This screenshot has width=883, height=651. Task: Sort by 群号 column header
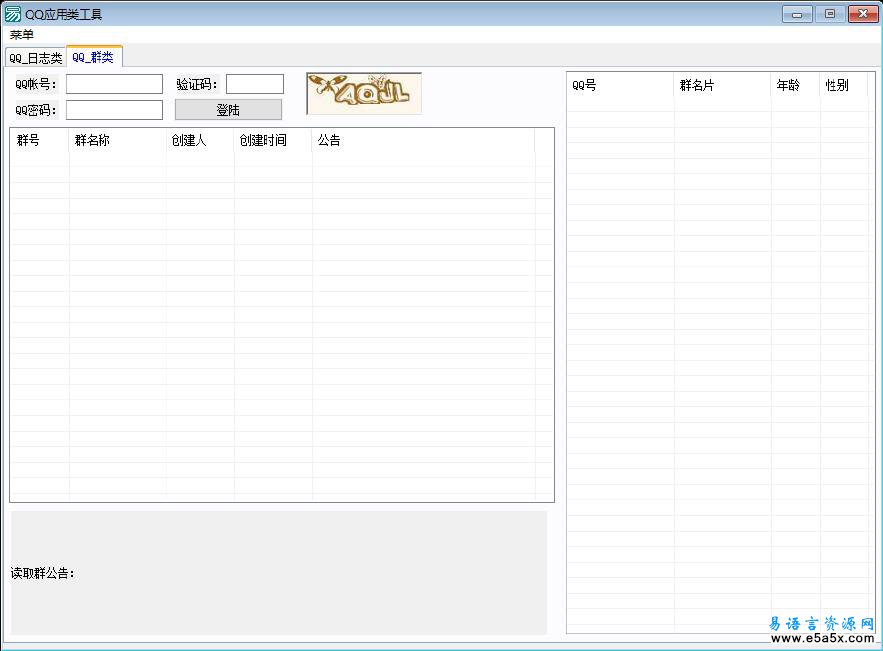39,140
